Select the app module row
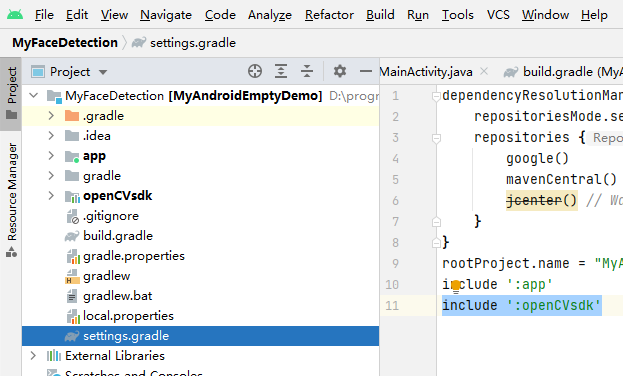This screenshot has height=376, width=623. coord(201,155)
